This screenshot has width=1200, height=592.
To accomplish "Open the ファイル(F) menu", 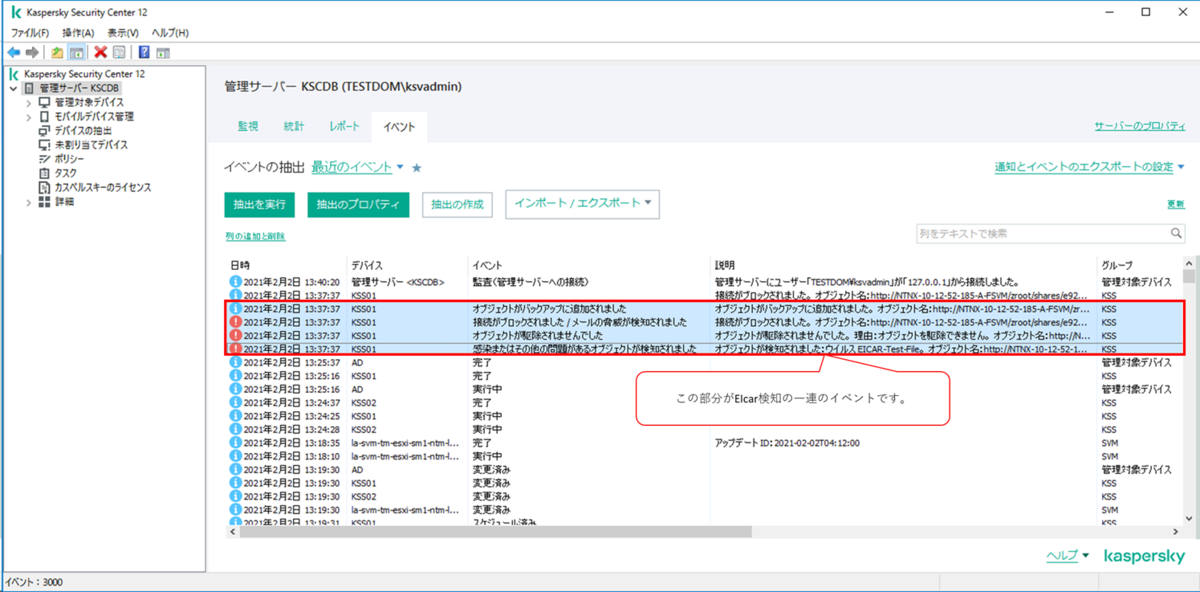I will (30, 33).
